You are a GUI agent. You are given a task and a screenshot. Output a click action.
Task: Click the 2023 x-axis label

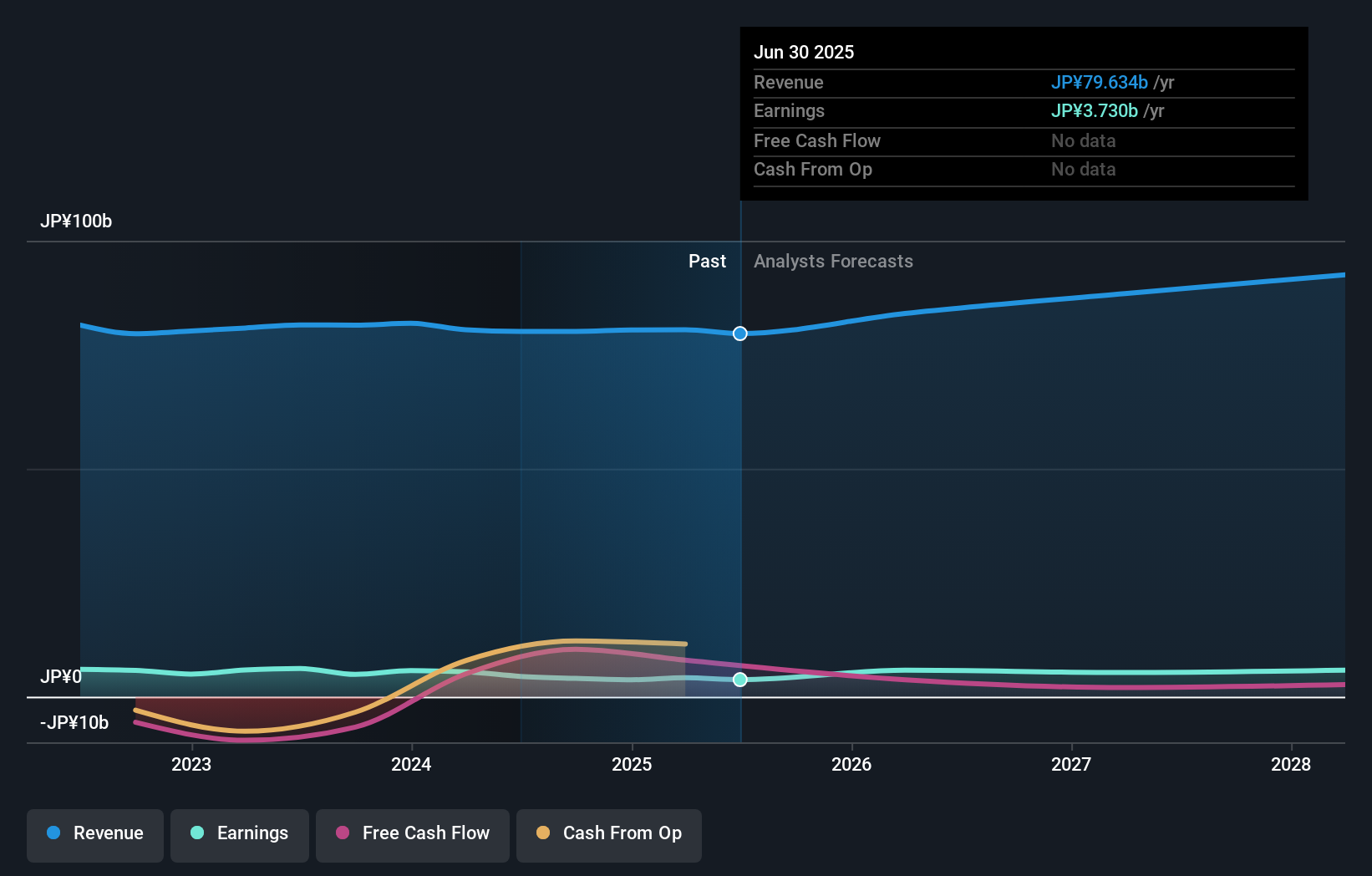tap(191, 764)
